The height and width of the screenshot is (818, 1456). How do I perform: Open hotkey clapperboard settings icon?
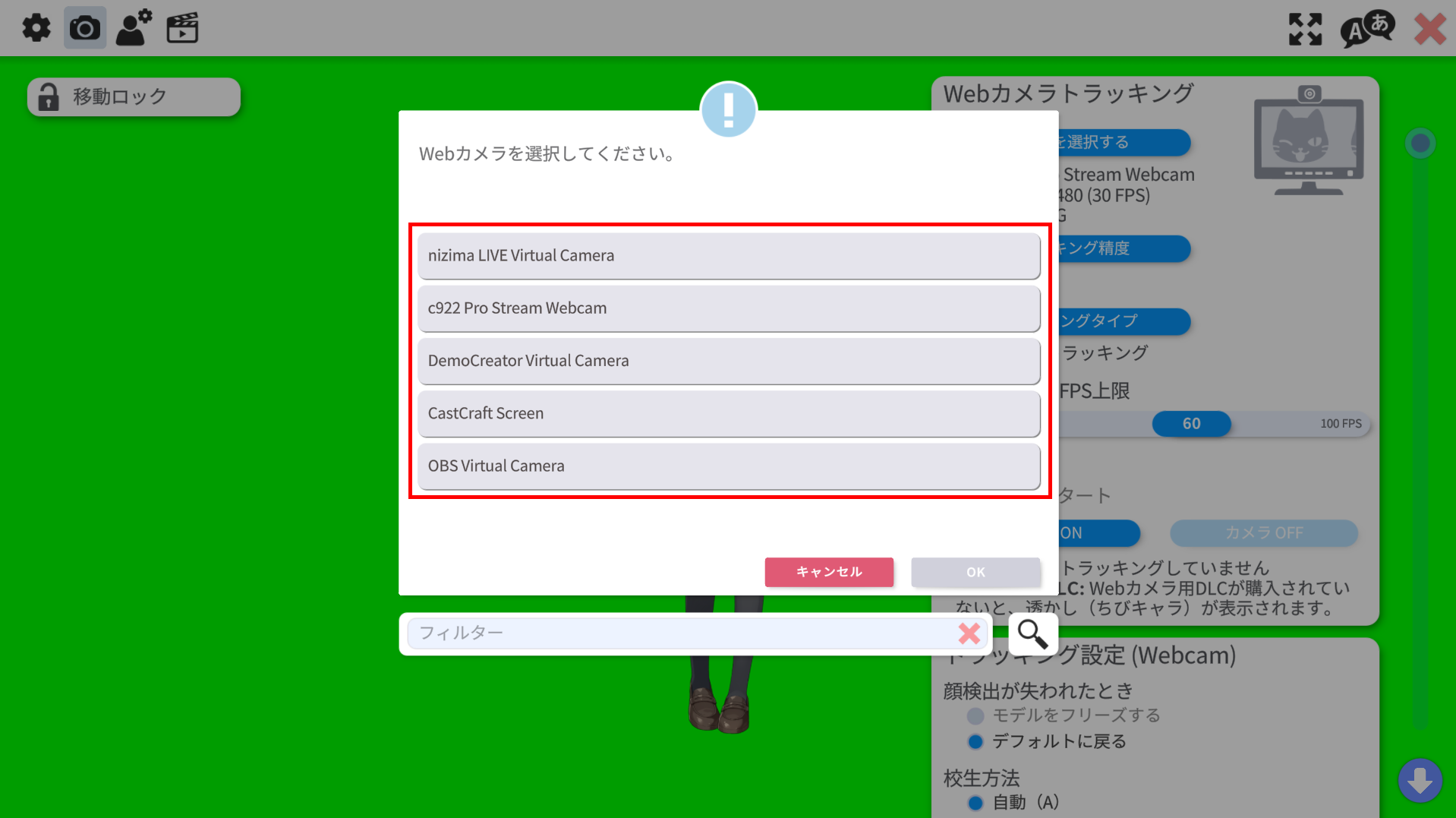point(182,28)
